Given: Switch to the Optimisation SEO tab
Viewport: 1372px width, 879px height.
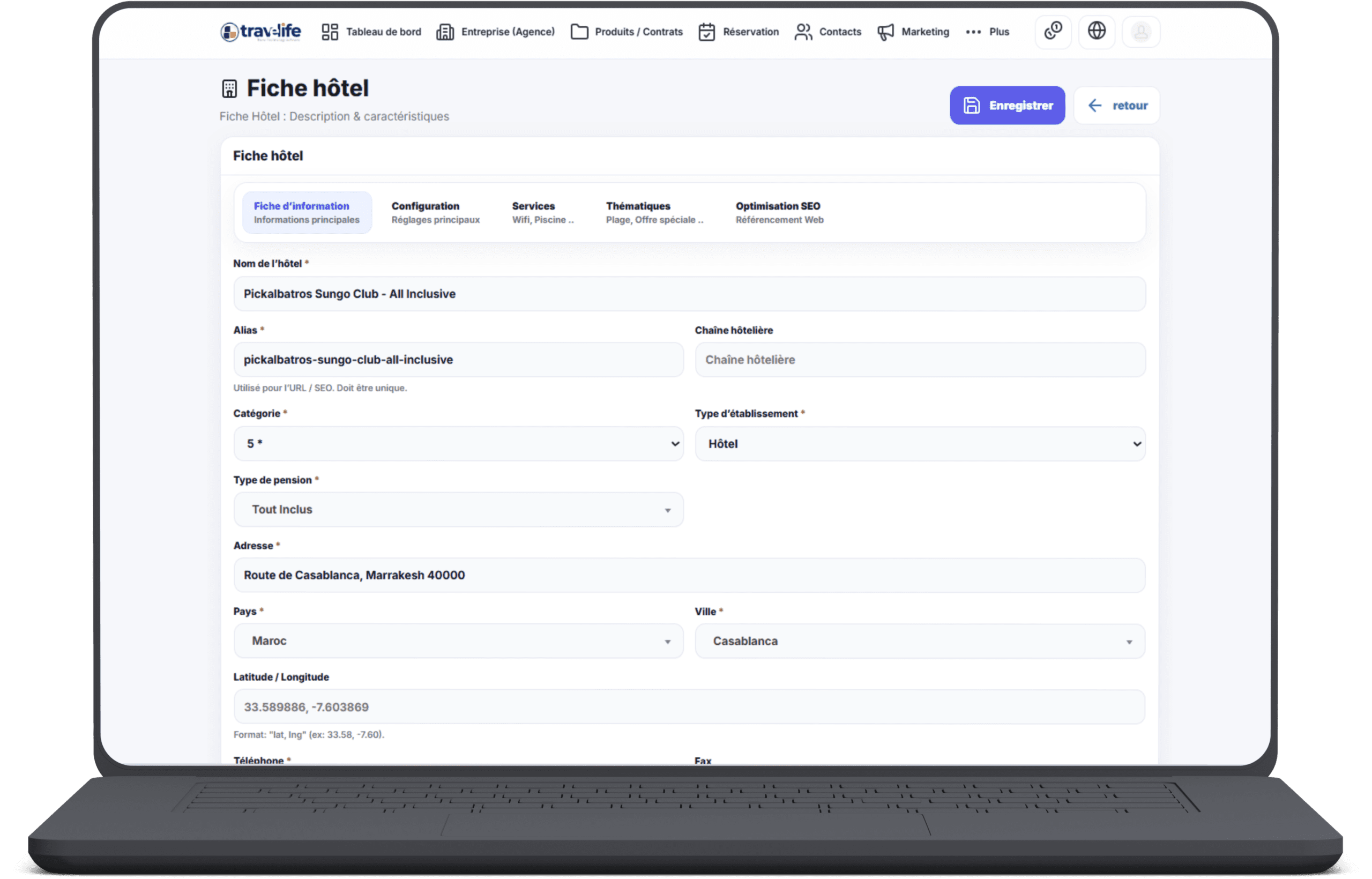Looking at the screenshot, I should pos(779,212).
